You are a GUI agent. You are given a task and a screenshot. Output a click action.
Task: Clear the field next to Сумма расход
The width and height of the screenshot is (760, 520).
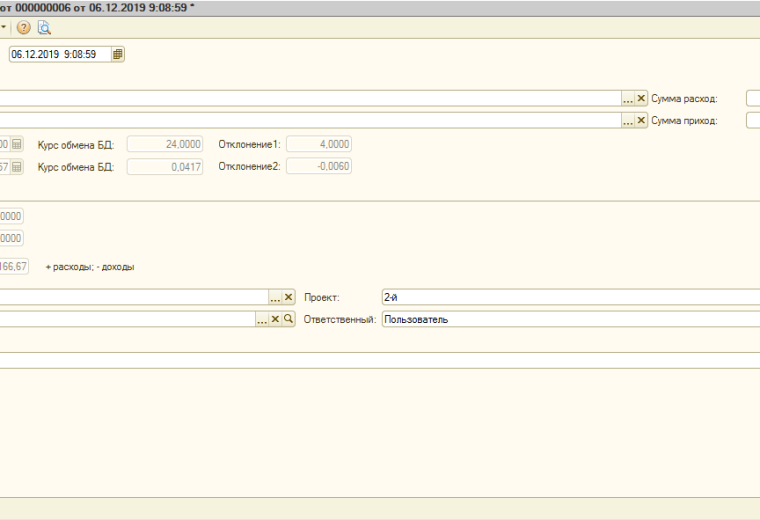tap(641, 99)
